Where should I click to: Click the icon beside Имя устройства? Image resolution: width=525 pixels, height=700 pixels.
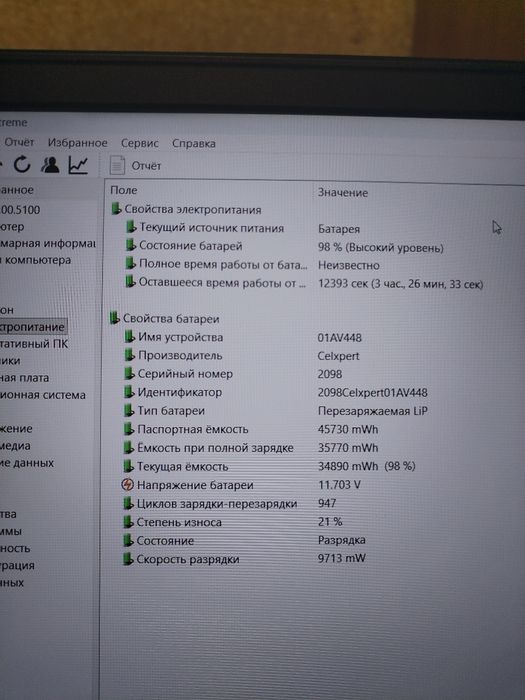pos(129,336)
